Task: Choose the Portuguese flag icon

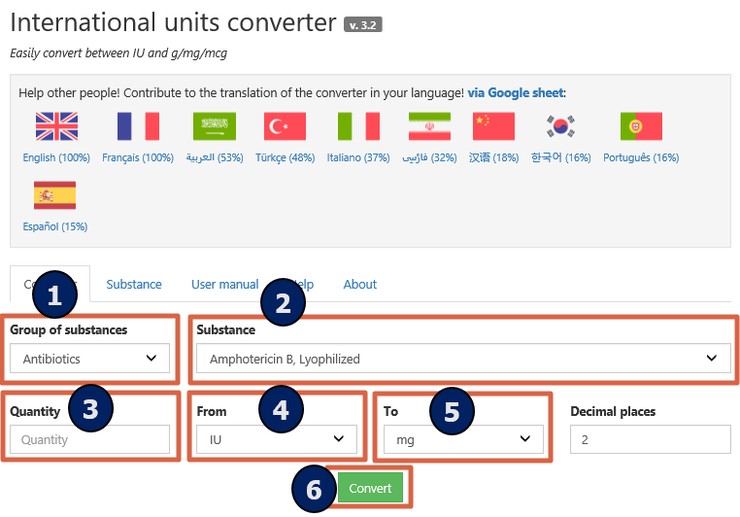Action: coord(641,126)
